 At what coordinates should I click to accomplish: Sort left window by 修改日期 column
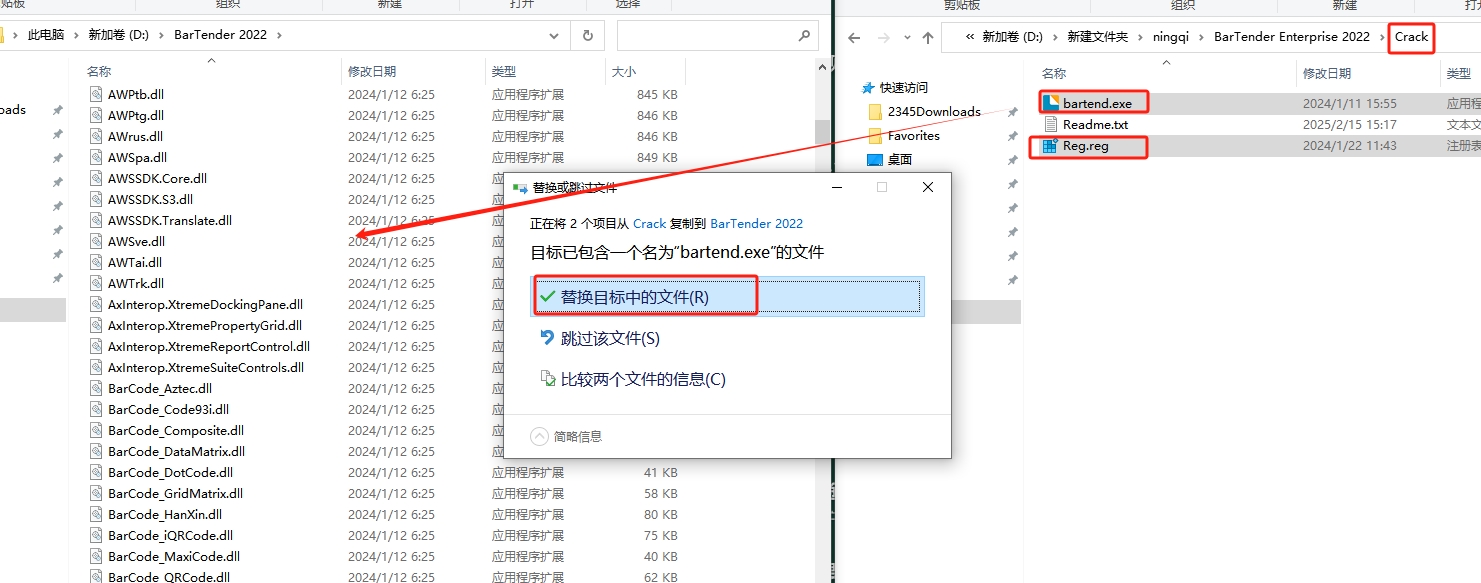(372, 72)
